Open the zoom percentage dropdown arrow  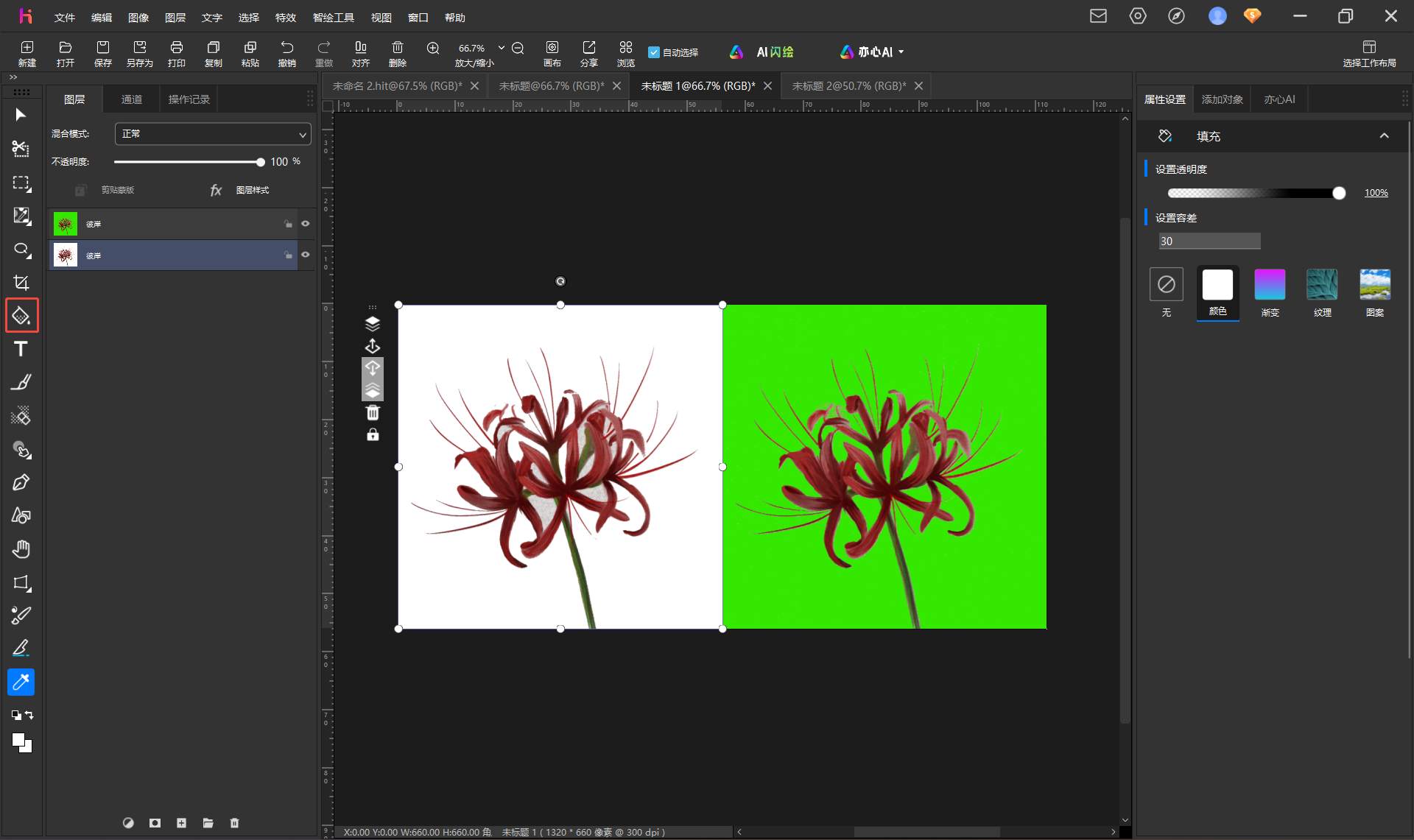point(502,48)
